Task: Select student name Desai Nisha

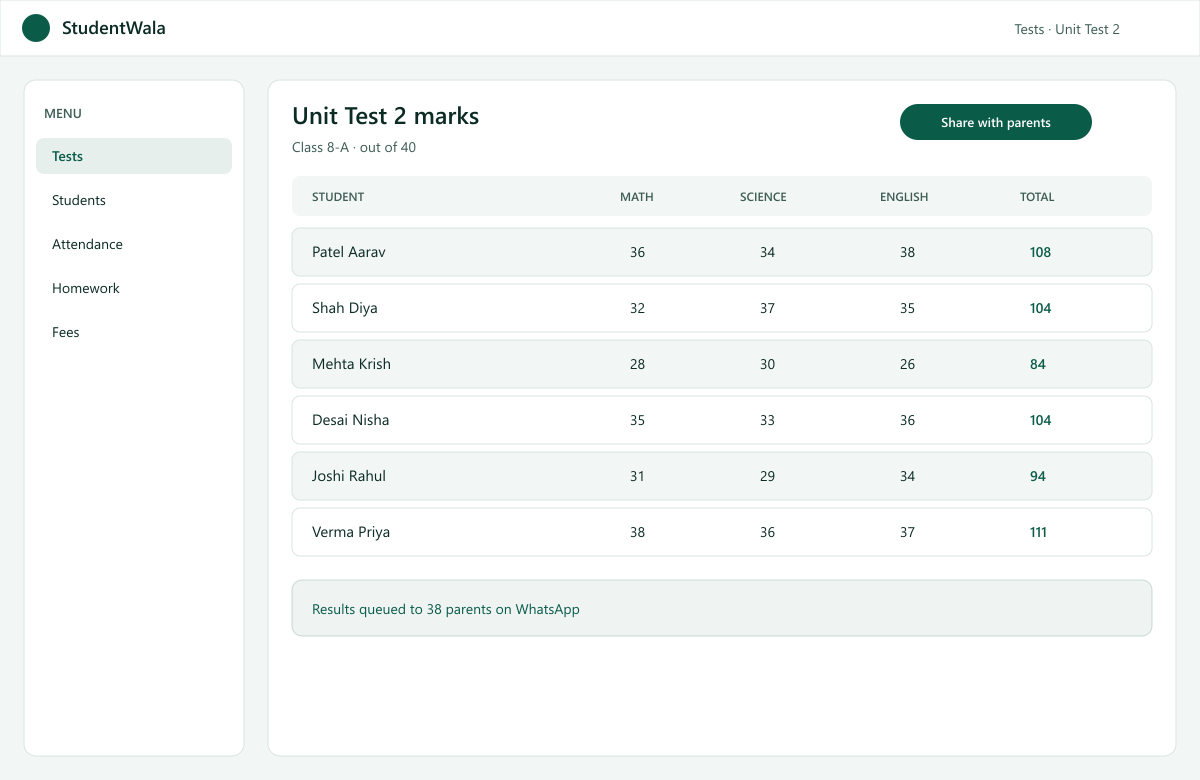Action: pyautogui.click(x=350, y=420)
